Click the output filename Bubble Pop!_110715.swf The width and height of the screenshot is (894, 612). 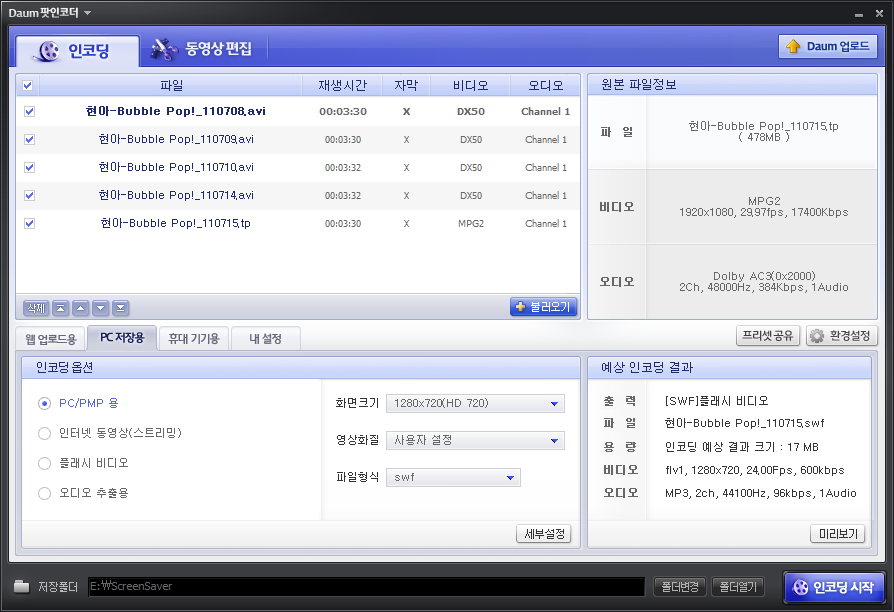click(x=744, y=423)
